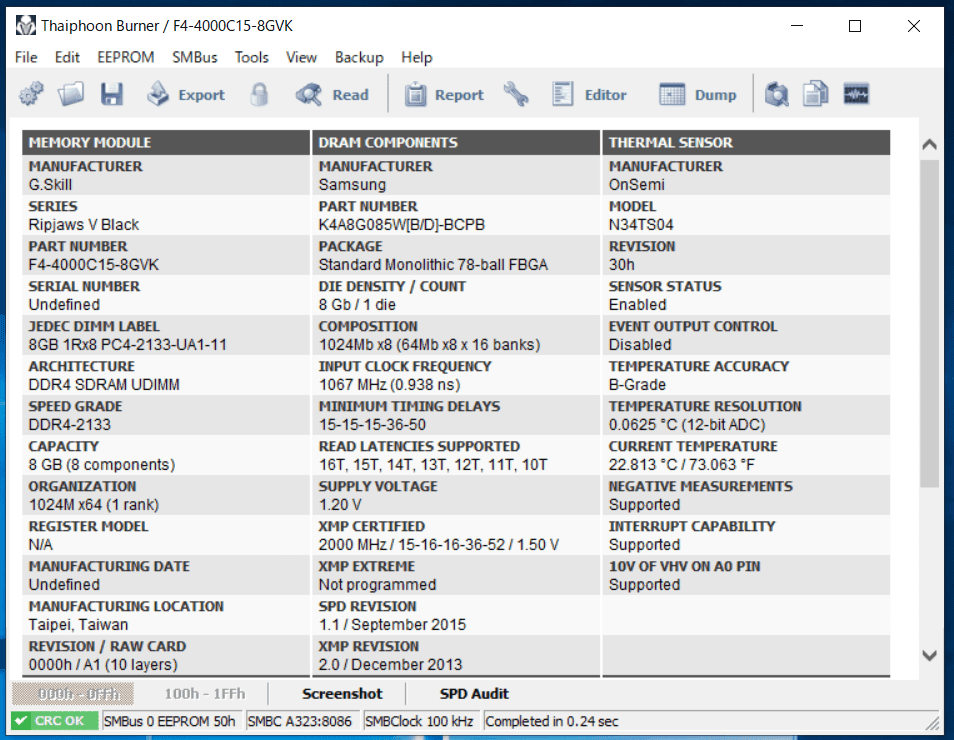Select timing delays 15-15-15-36-50 value

pos(372,425)
